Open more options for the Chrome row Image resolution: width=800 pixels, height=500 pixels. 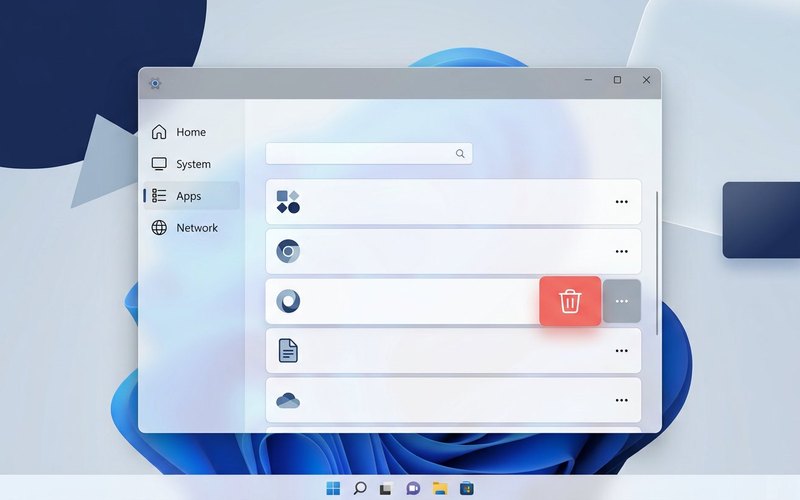pyautogui.click(x=621, y=252)
